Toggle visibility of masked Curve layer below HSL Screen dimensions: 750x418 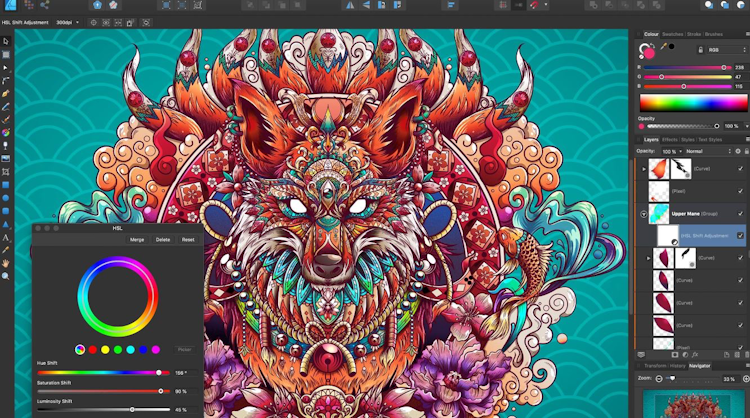(x=740, y=258)
